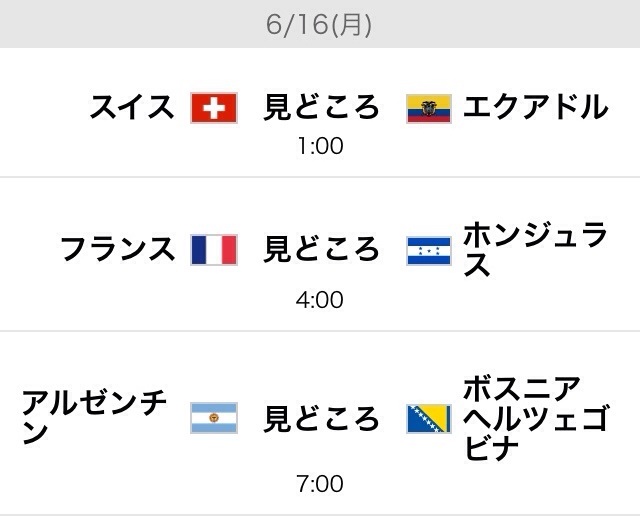Open the フランス team name

118,249
